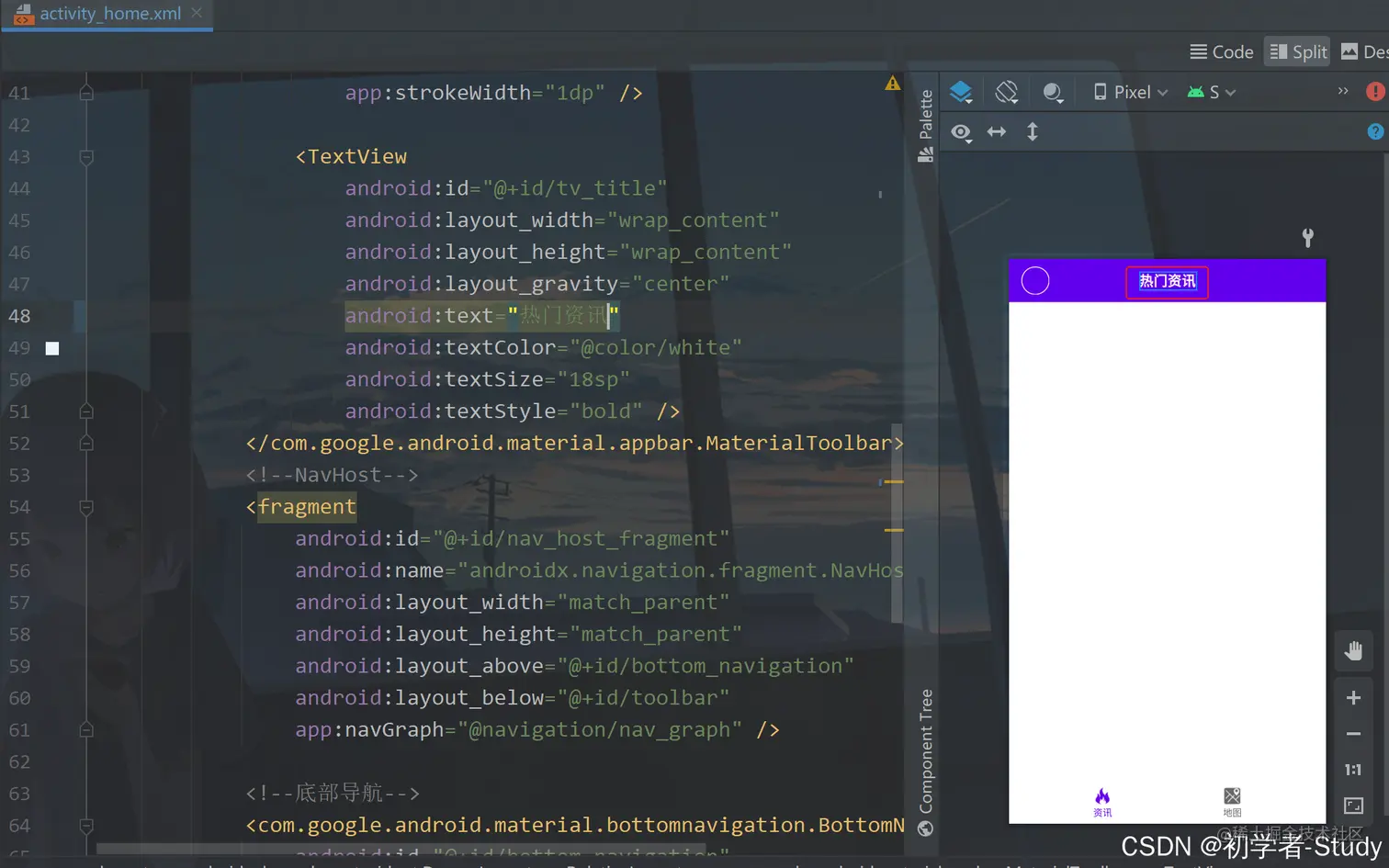Open the view options eye icon

point(961,132)
